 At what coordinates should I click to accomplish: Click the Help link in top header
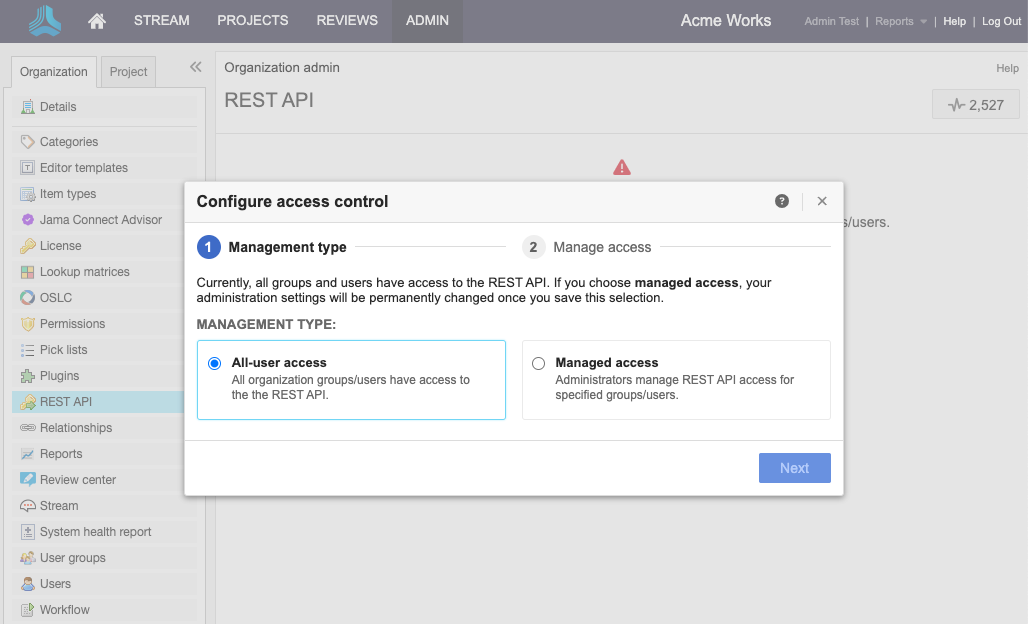(x=955, y=21)
